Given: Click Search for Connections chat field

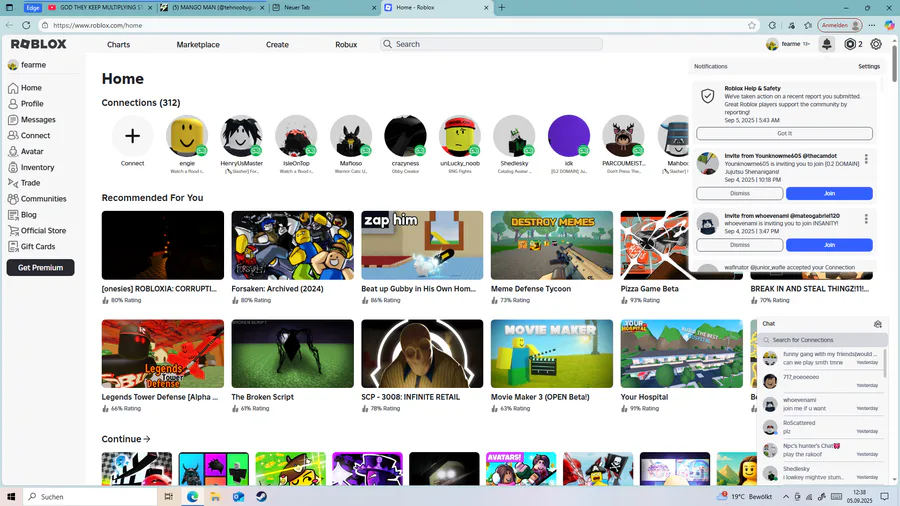Looking at the screenshot, I should [x=823, y=340].
